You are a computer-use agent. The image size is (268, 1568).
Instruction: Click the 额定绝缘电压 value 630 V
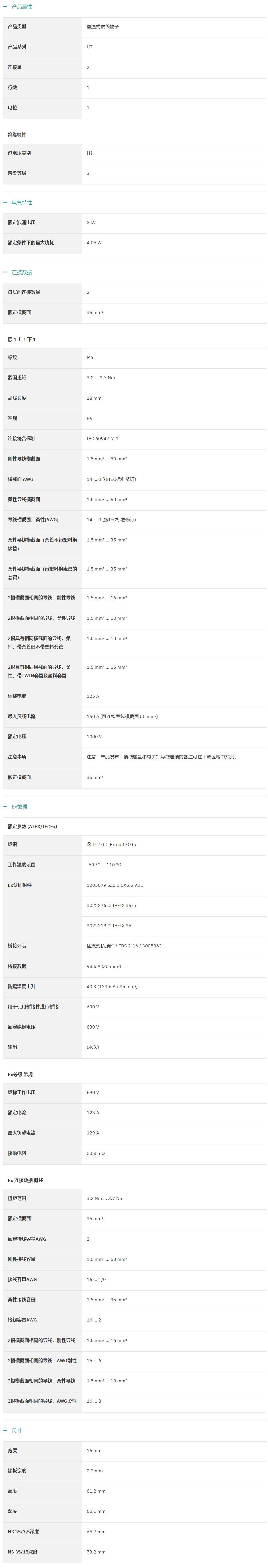[x=93, y=1027]
